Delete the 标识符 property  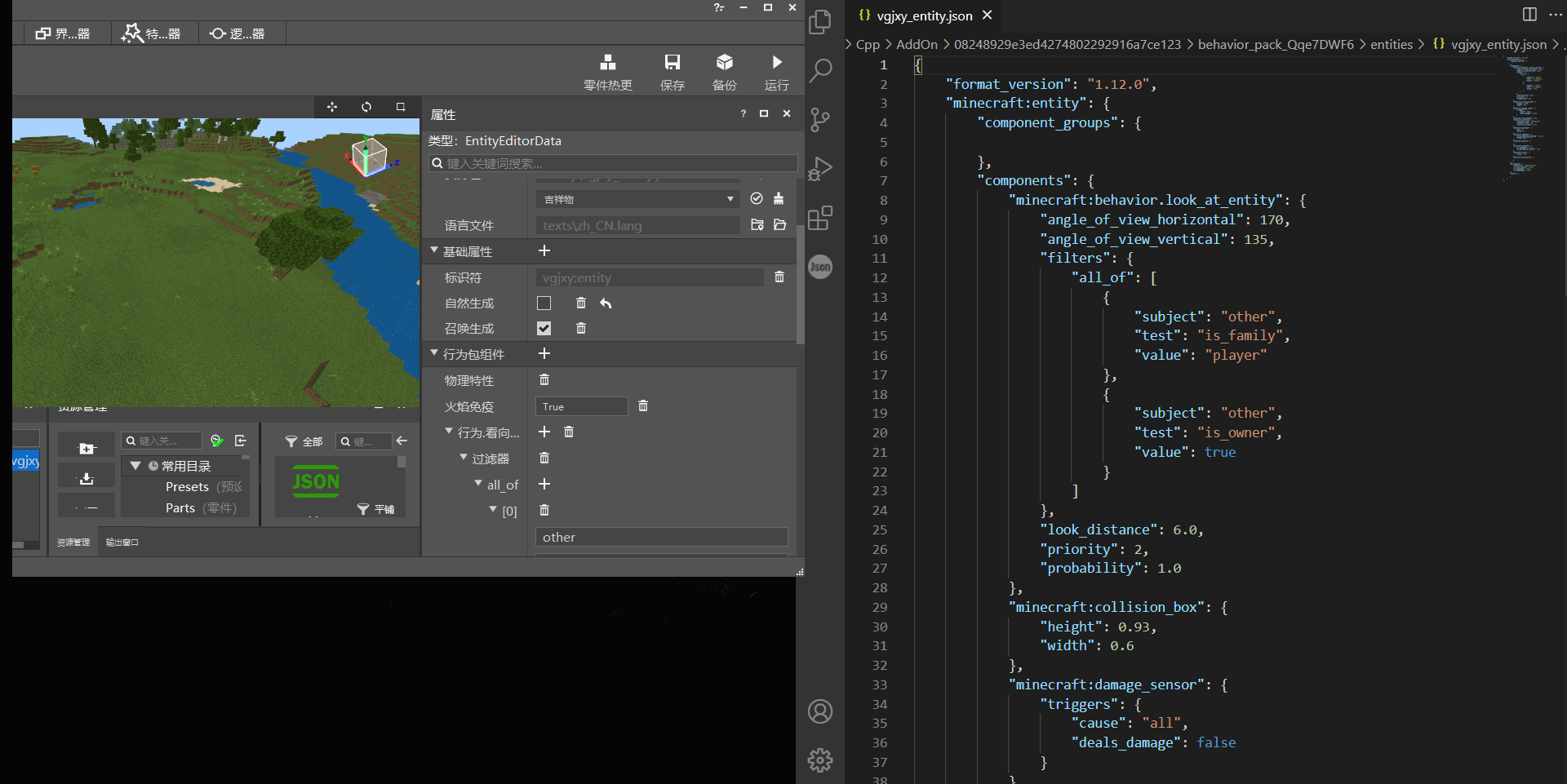click(x=779, y=277)
